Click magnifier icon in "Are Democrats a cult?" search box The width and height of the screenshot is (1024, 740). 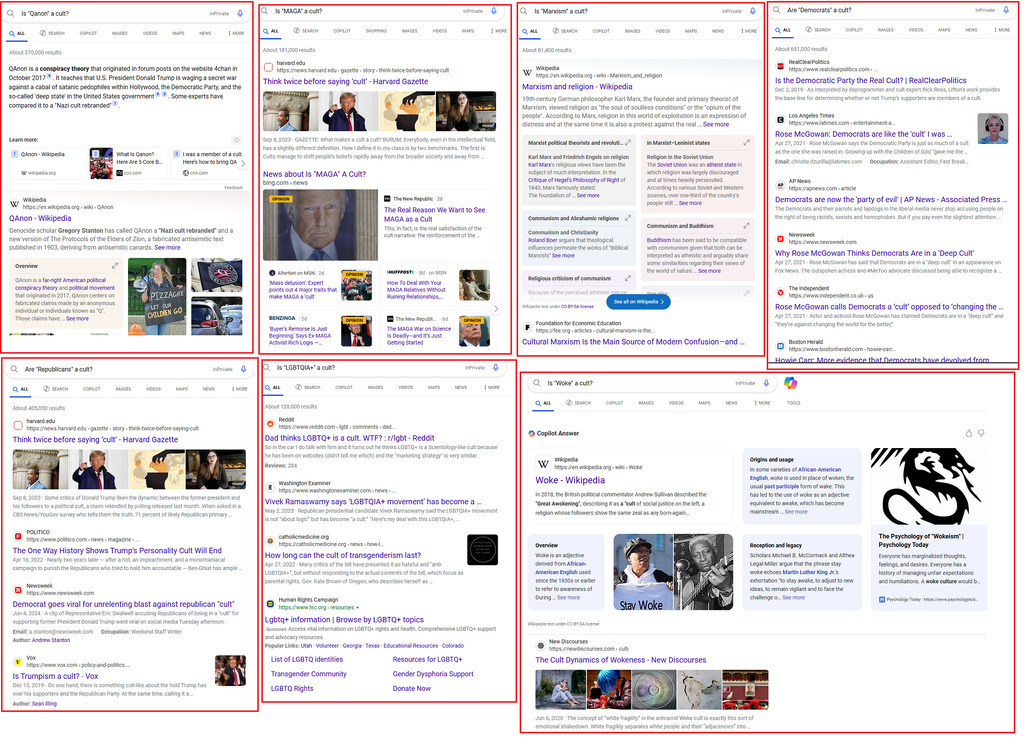coord(776,10)
